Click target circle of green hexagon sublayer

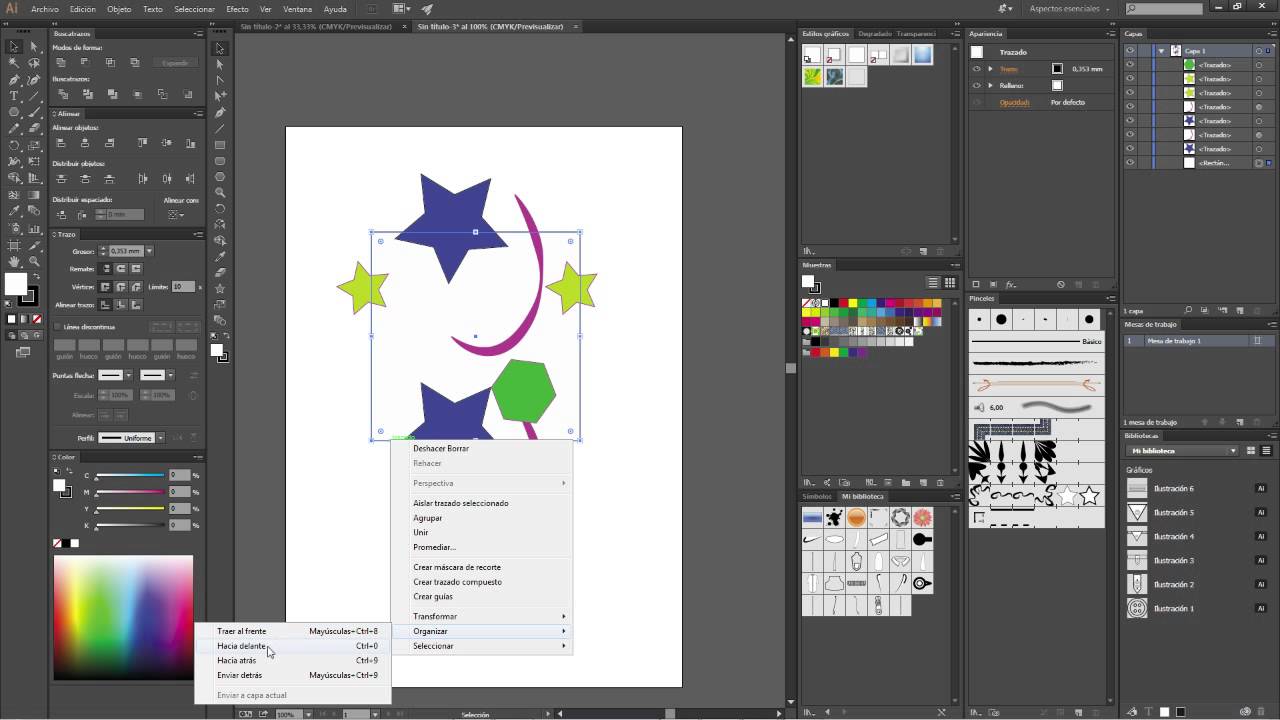coord(1258,65)
